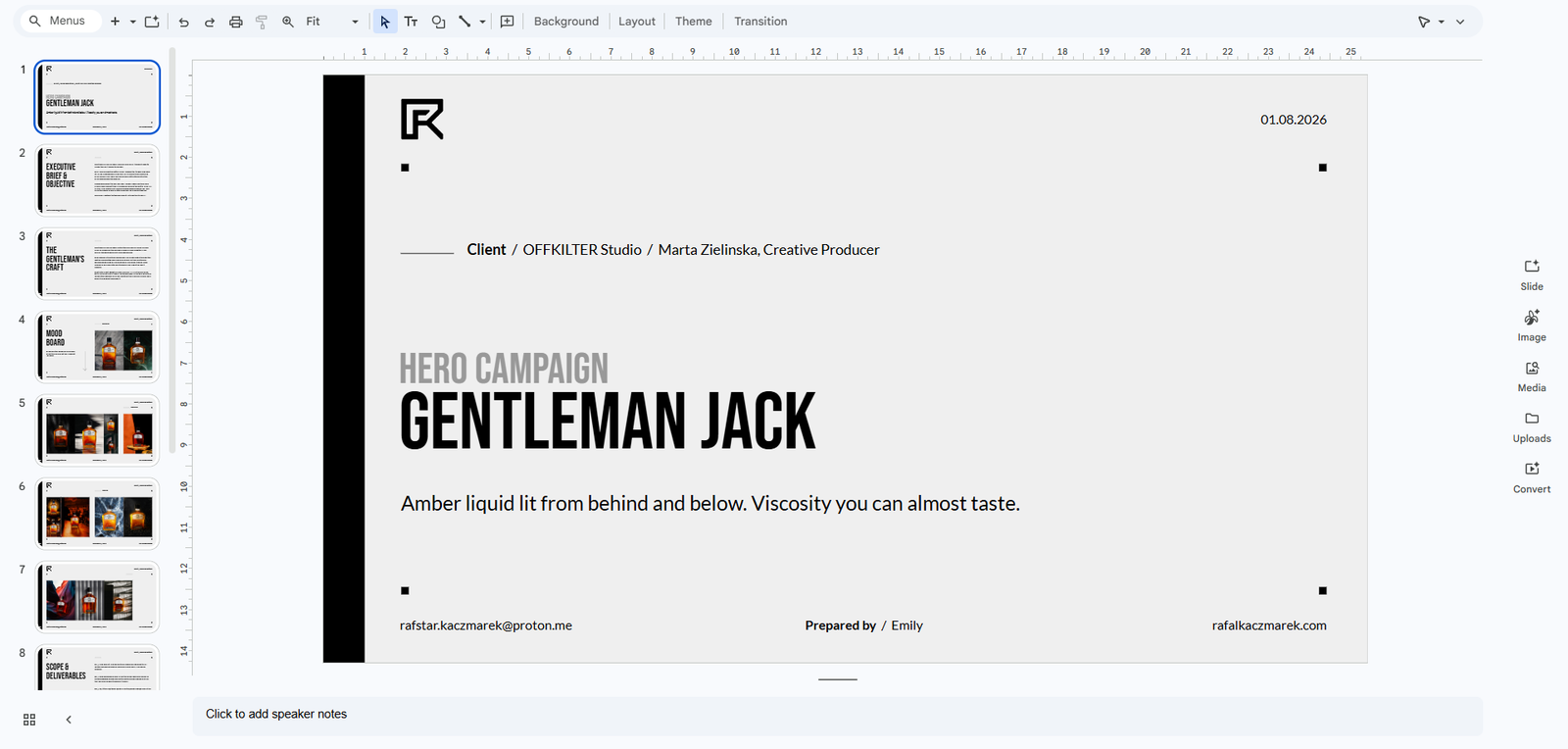Image resolution: width=1568 pixels, height=749 pixels.
Task: Pick the Shape tool
Action: point(438,22)
